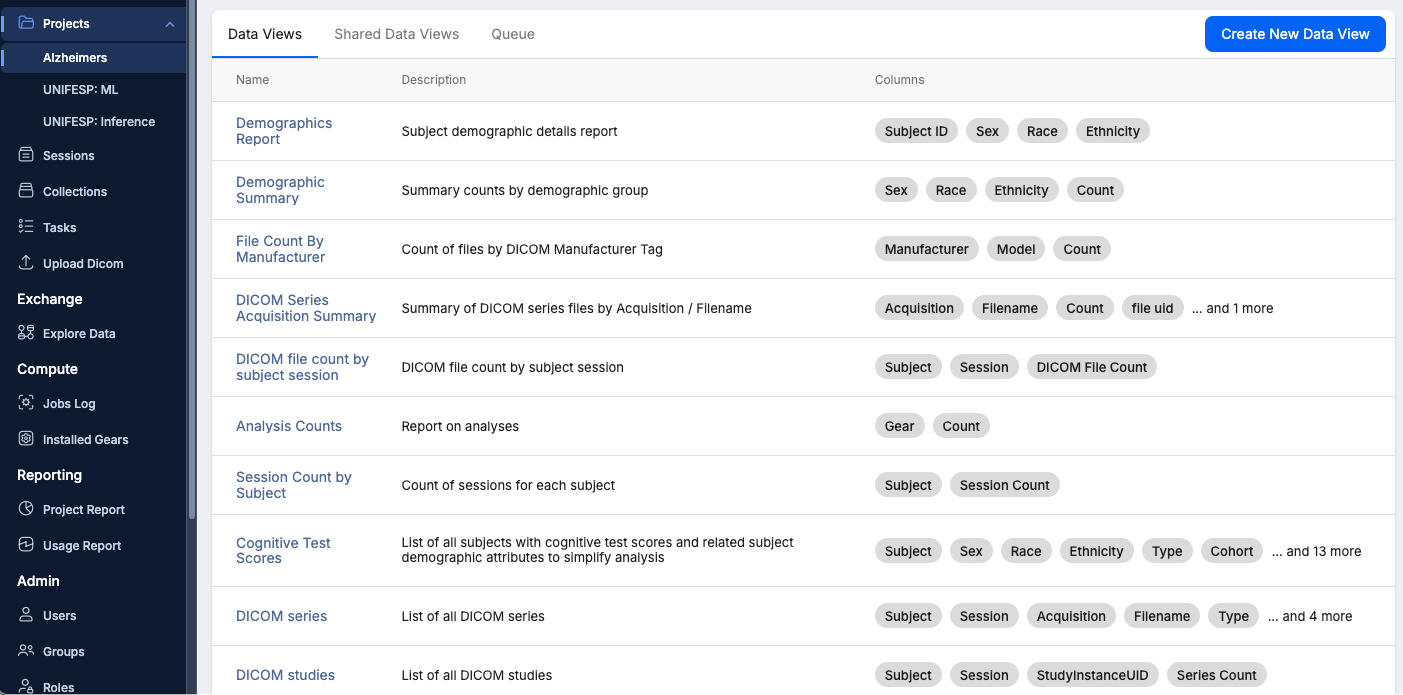Click the Tasks checklist icon
The image size is (1403, 695).
coord(26,227)
